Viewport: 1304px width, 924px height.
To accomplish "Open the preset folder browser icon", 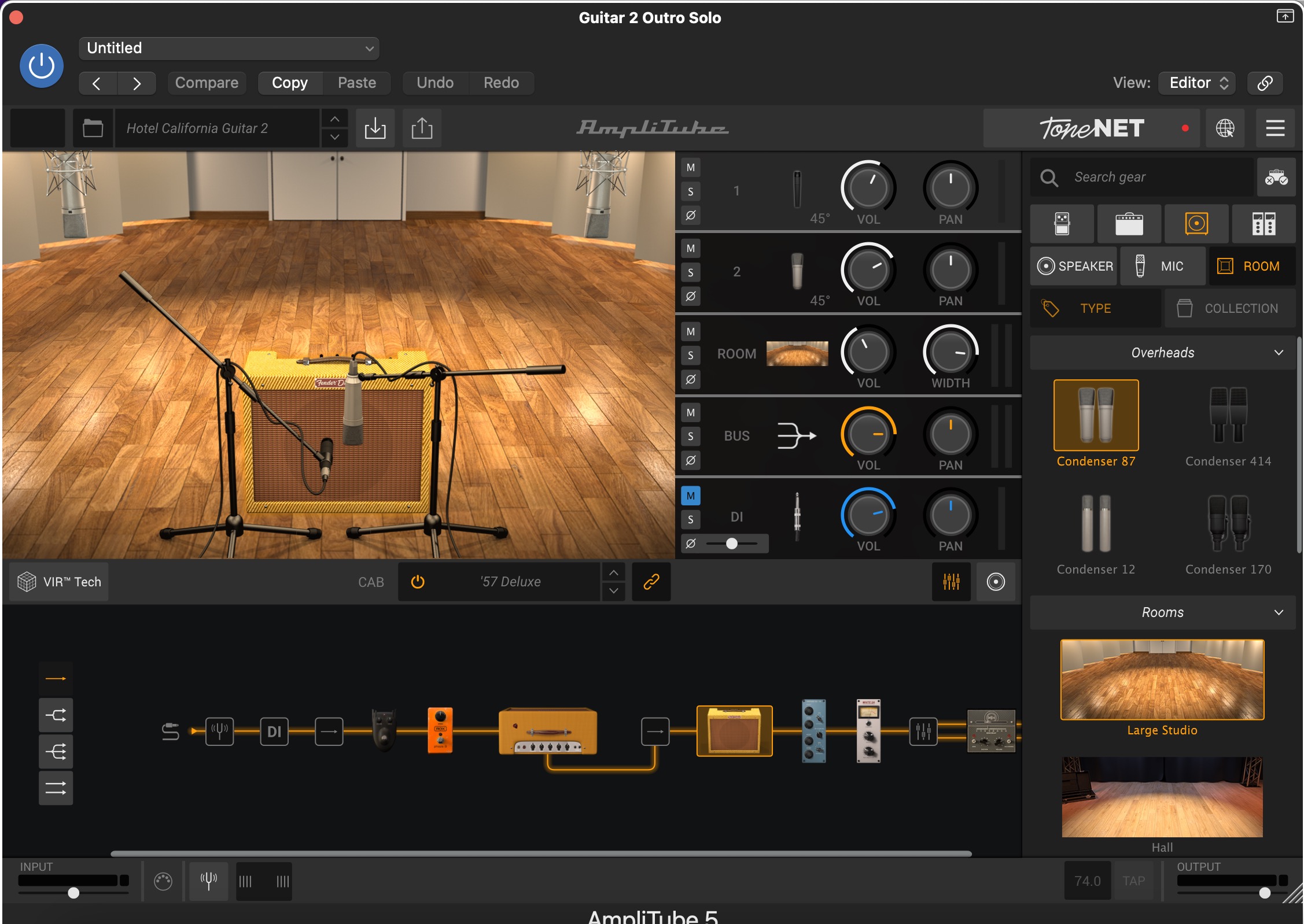I will tap(93, 128).
